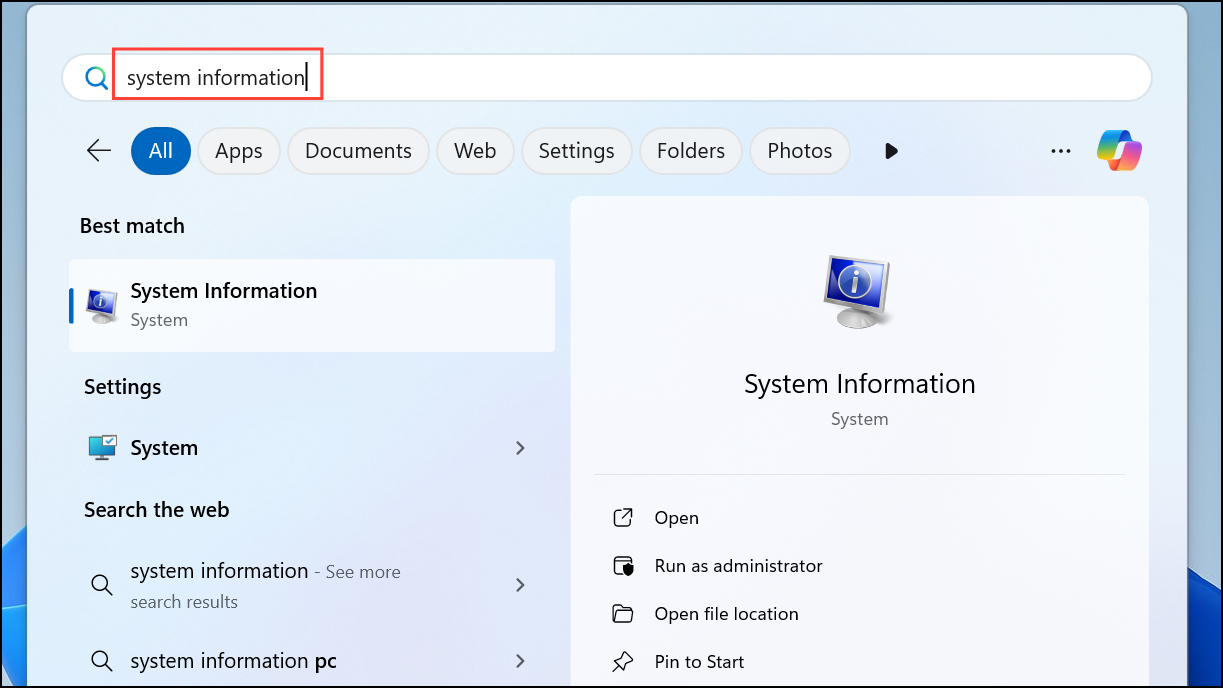
Task: Click the magnifying glass search icon
Action: 95,76
